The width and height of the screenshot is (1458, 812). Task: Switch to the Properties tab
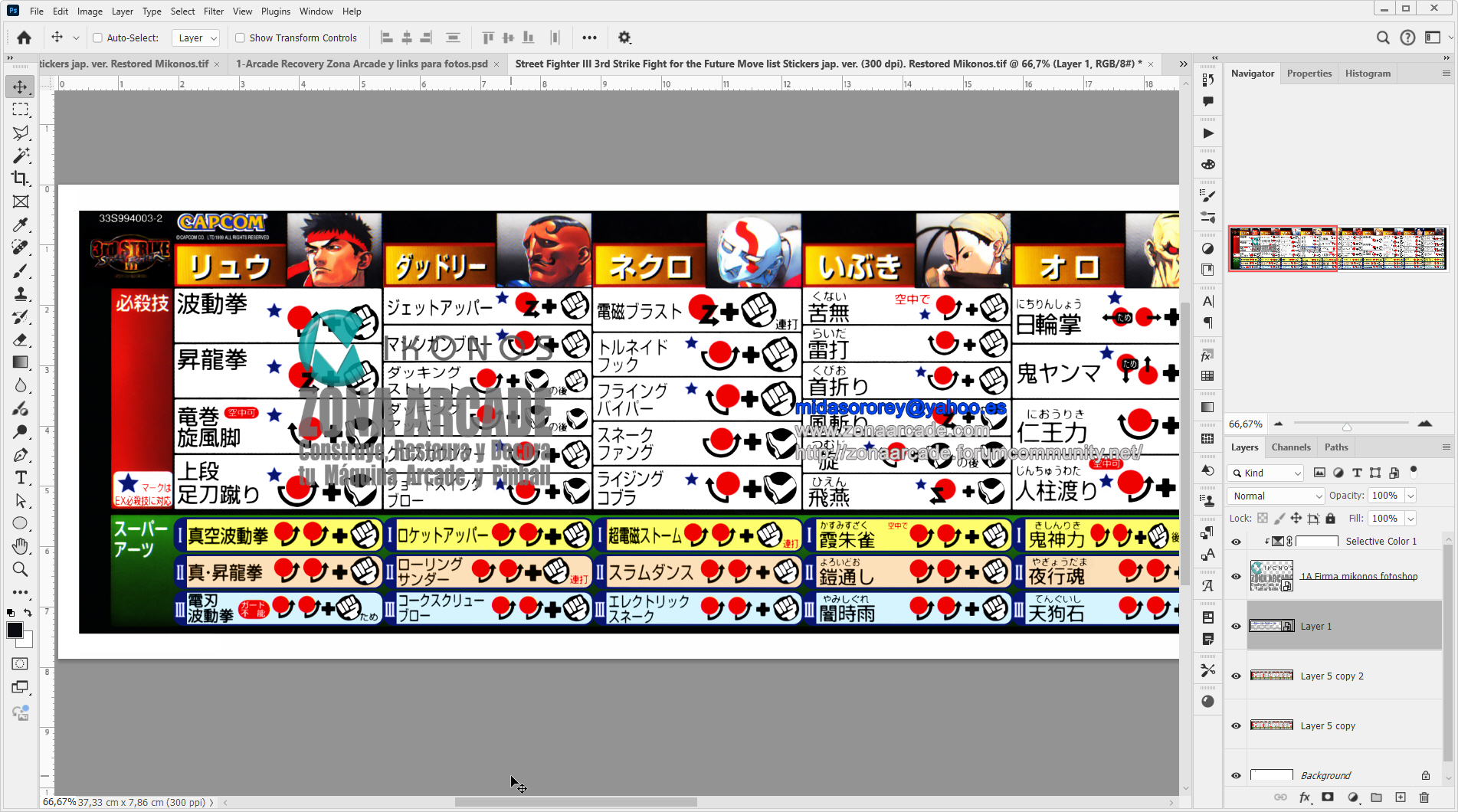(1309, 74)
